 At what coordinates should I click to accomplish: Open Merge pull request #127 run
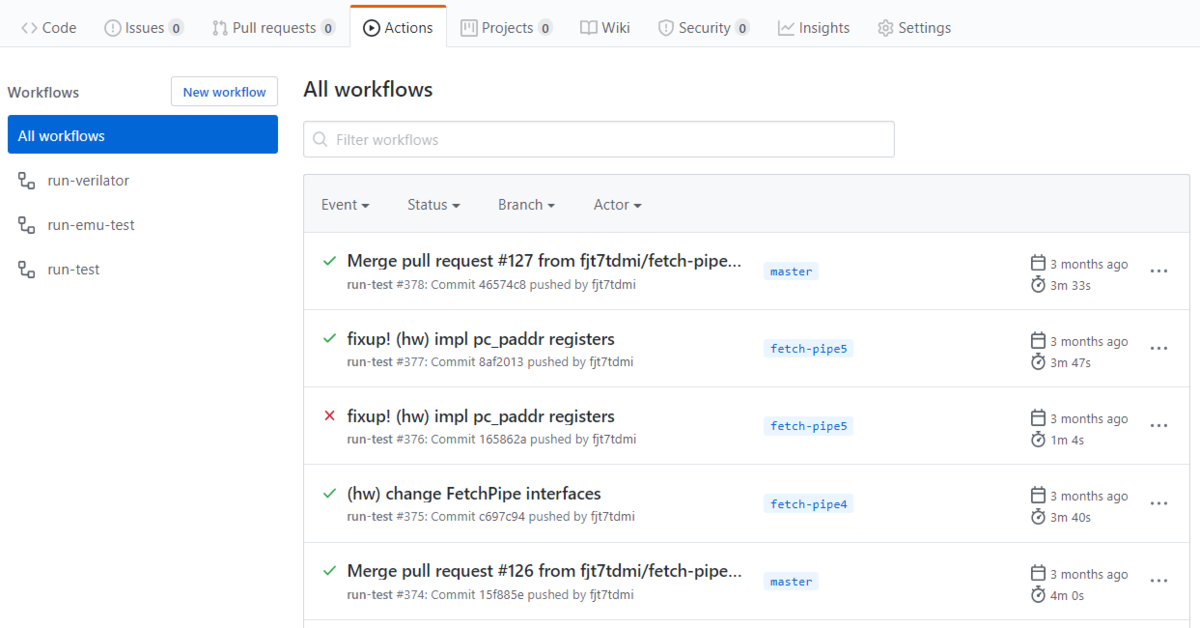(544, 261)
